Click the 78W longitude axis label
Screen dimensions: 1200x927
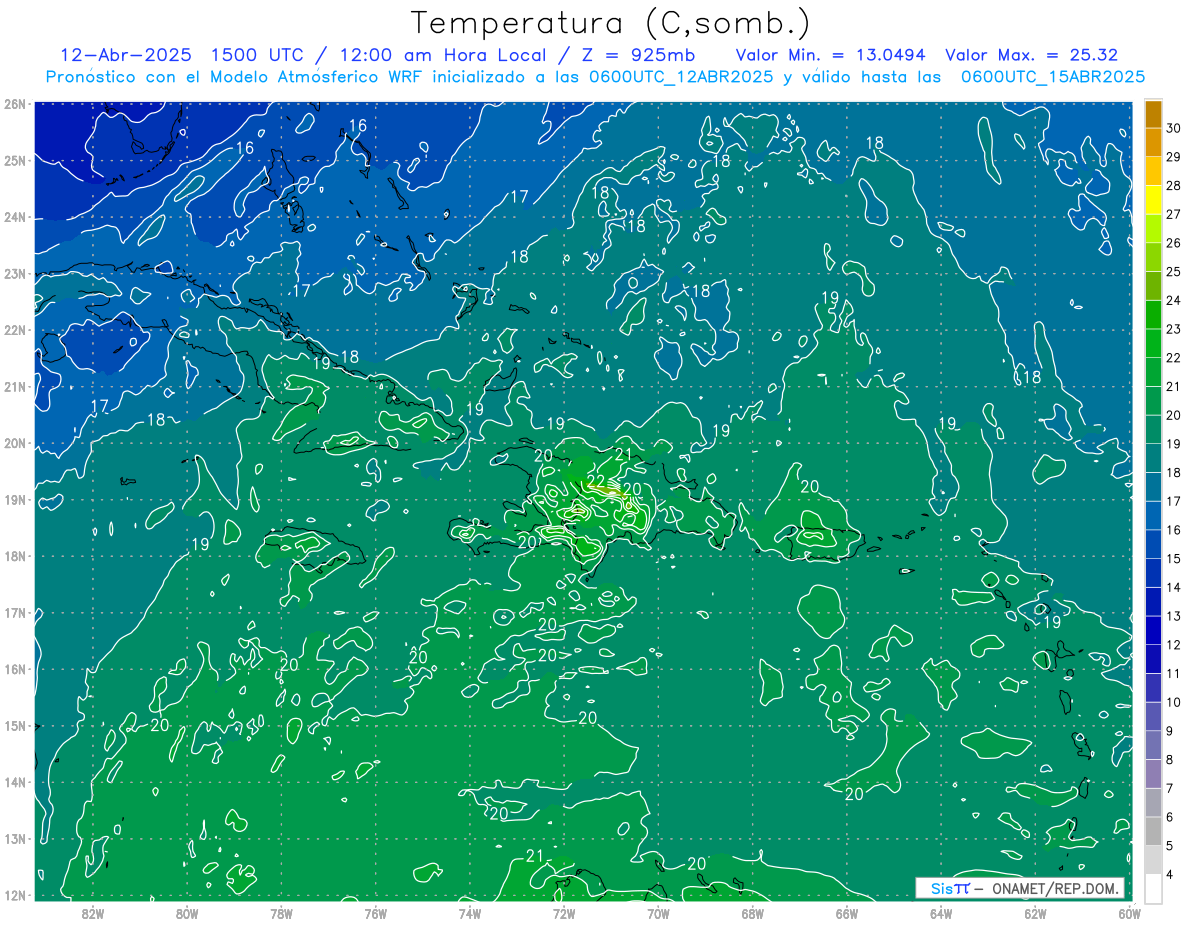pos(281,913)
